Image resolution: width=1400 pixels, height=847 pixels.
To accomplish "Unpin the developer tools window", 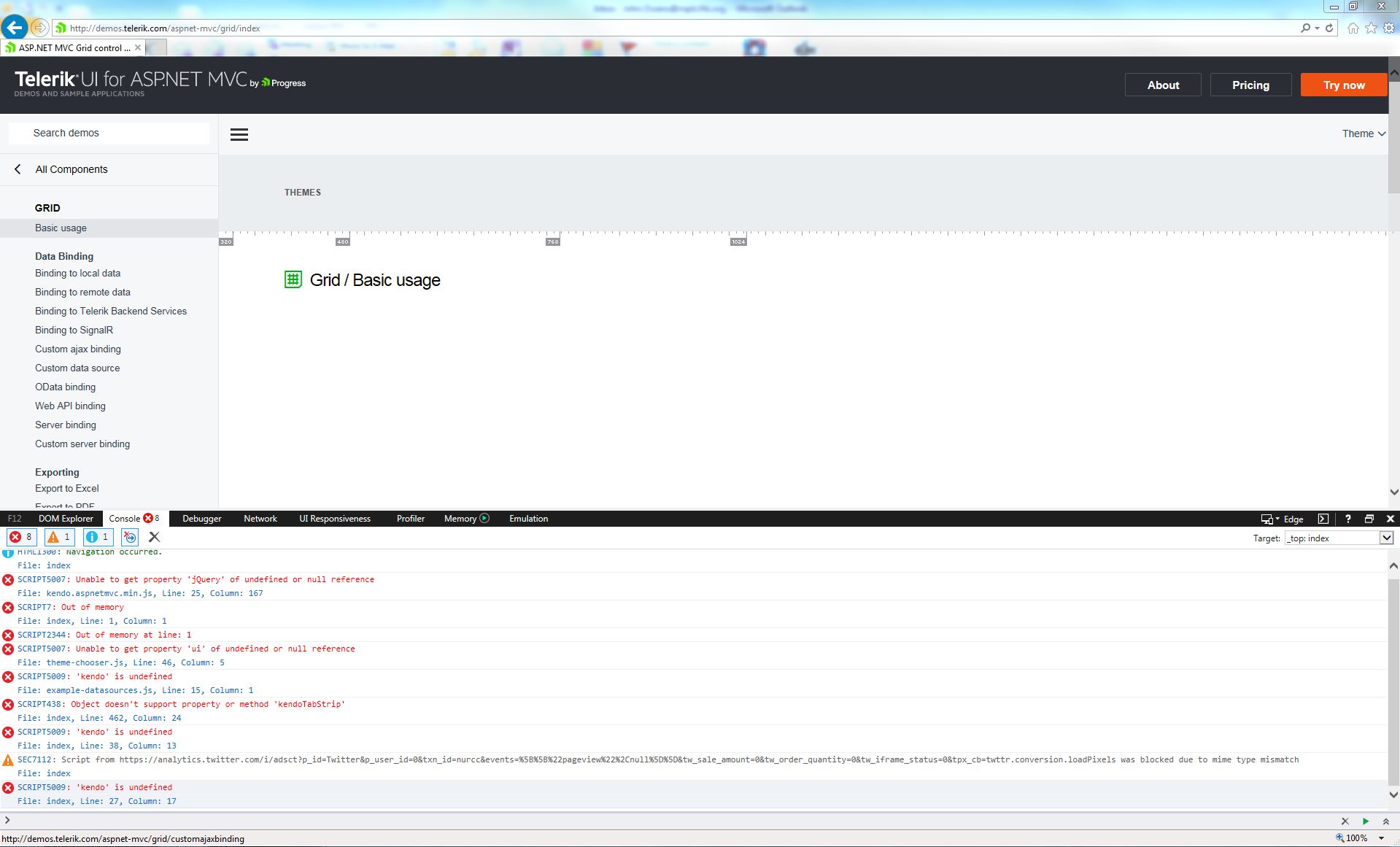I will click(x=1369, y=519).
